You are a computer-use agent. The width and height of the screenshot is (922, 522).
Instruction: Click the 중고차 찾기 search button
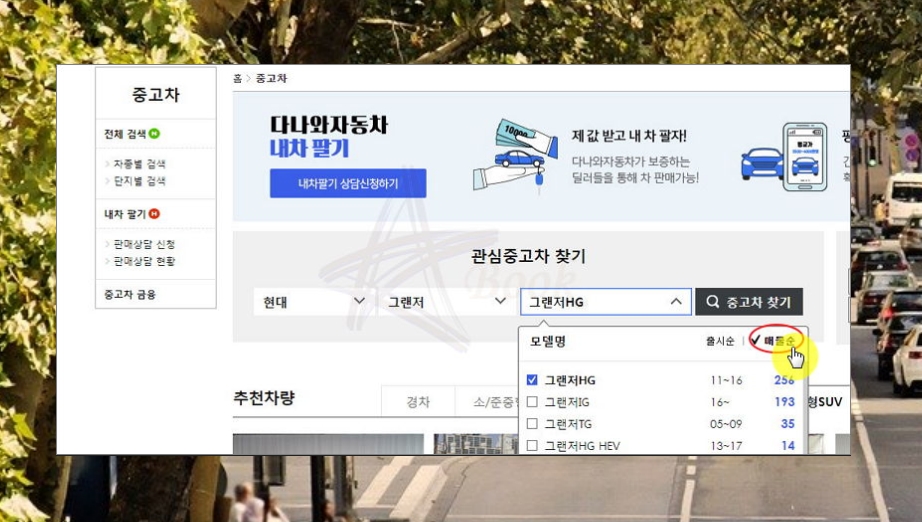(749, 302)
